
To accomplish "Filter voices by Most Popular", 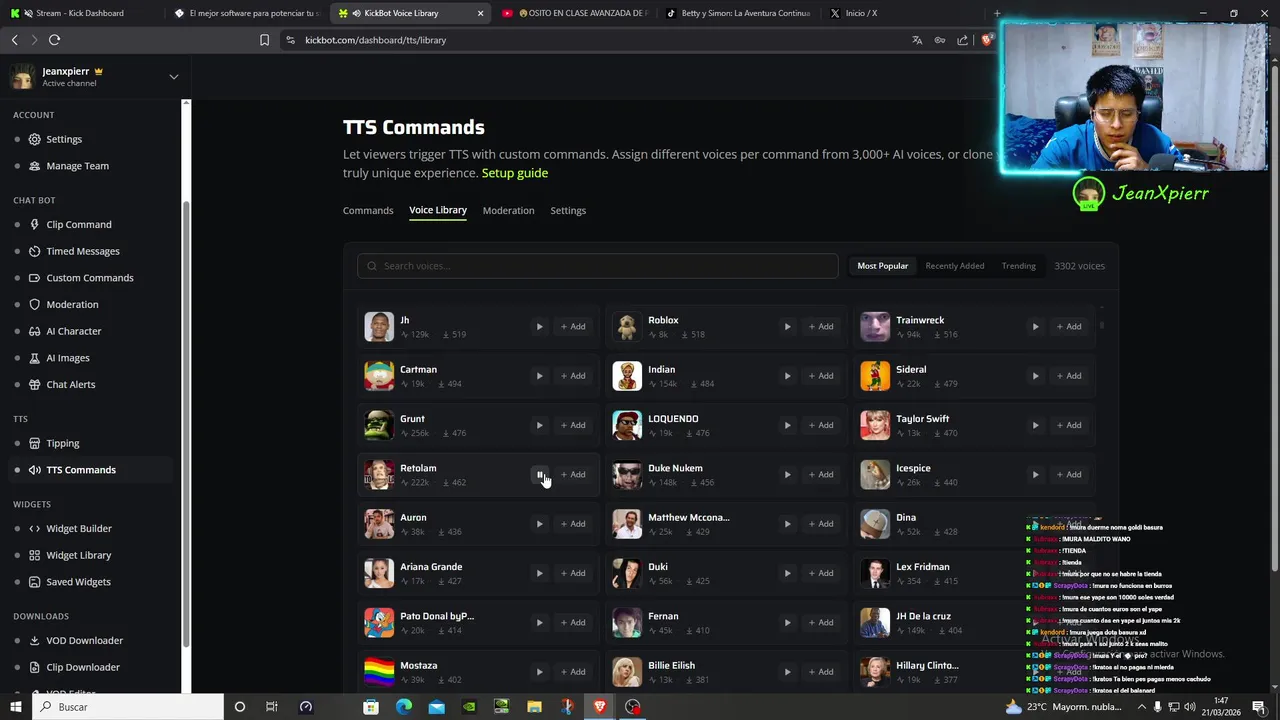I will (882, 266).
